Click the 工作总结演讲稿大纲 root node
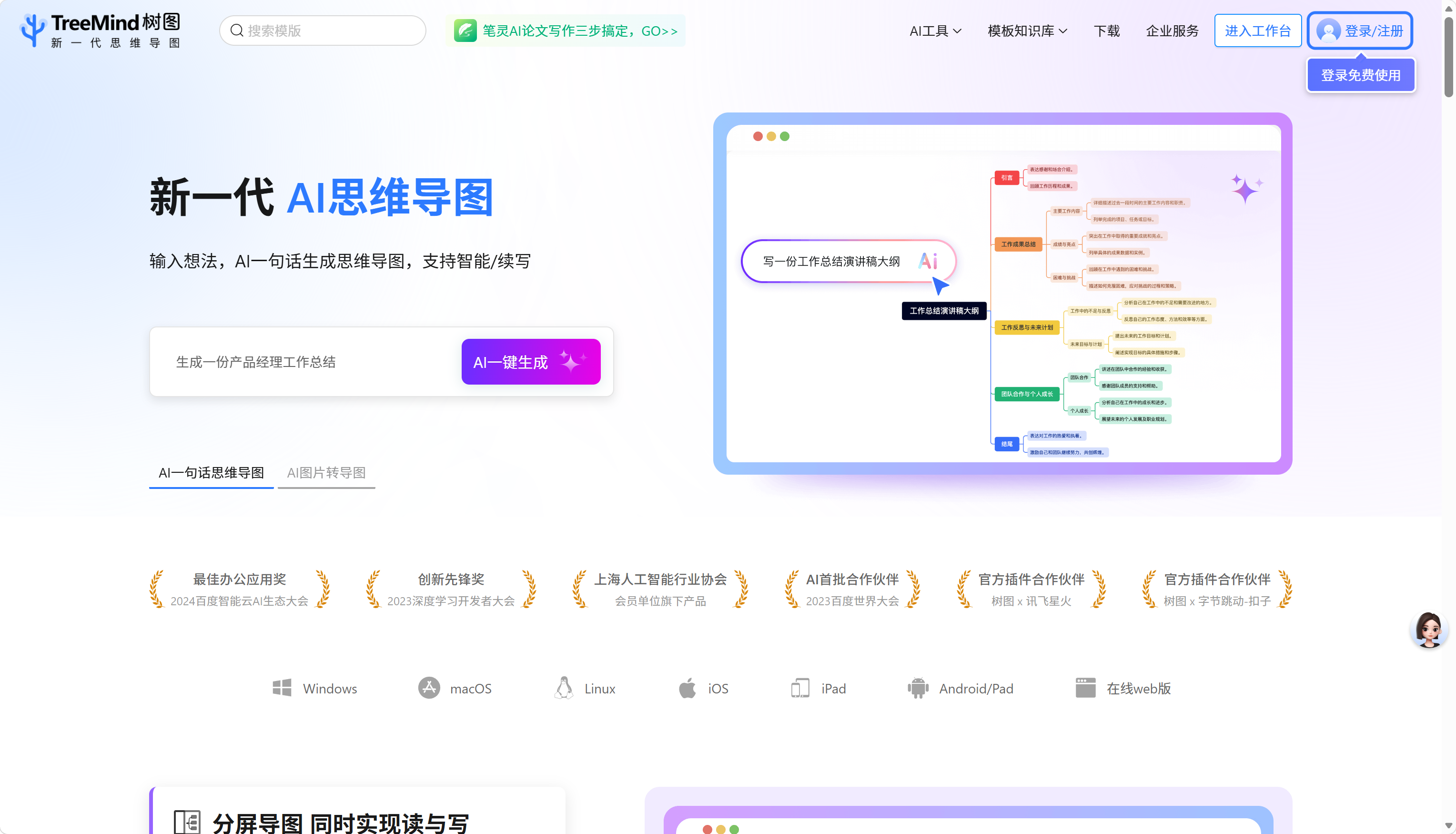1456x834 pixels. pos(943,310)
